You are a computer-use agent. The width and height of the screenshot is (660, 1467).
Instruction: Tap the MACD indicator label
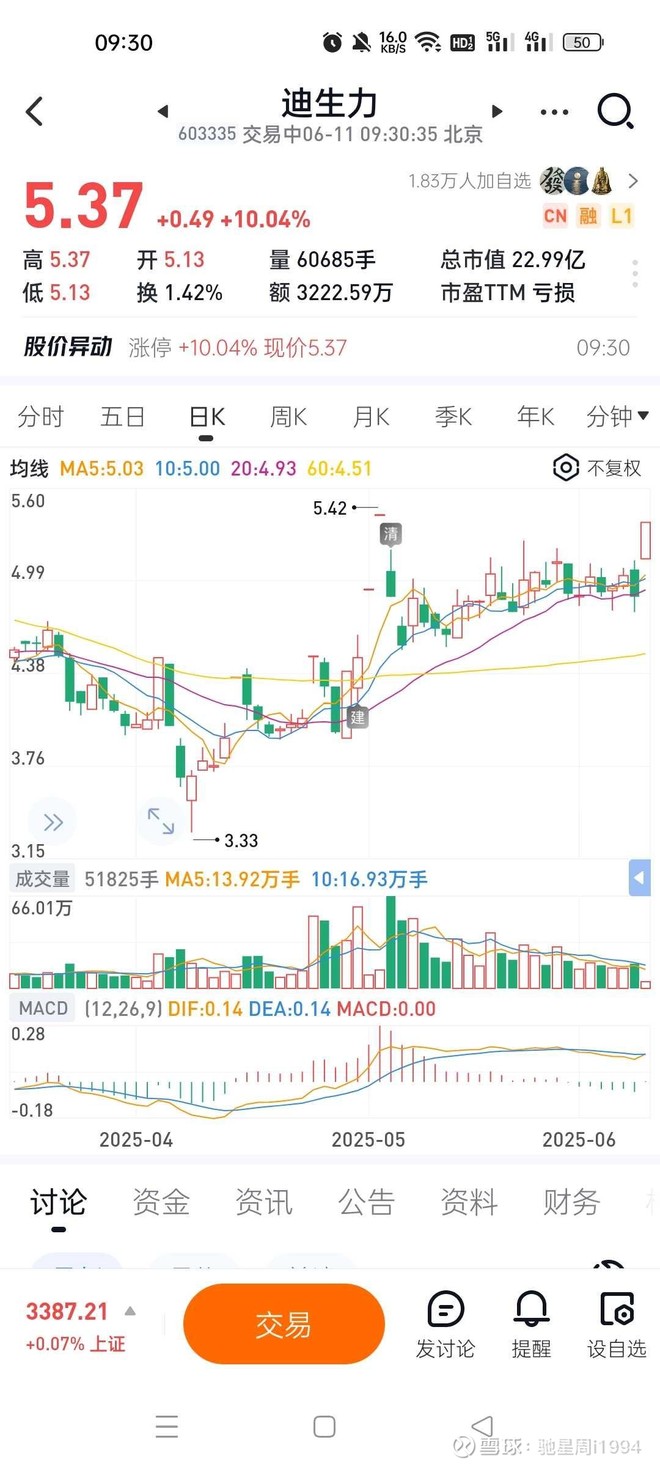[x=43, y=1008]
